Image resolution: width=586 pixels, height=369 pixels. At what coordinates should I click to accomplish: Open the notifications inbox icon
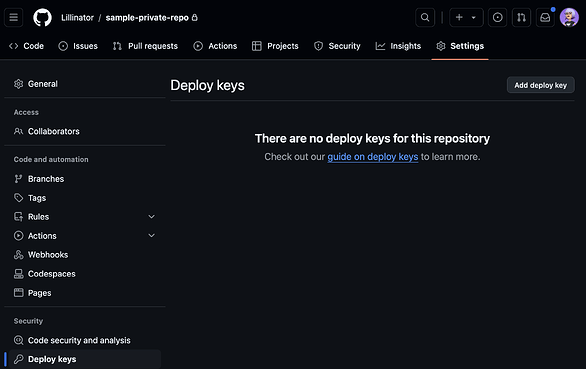(x=545, y=18)
